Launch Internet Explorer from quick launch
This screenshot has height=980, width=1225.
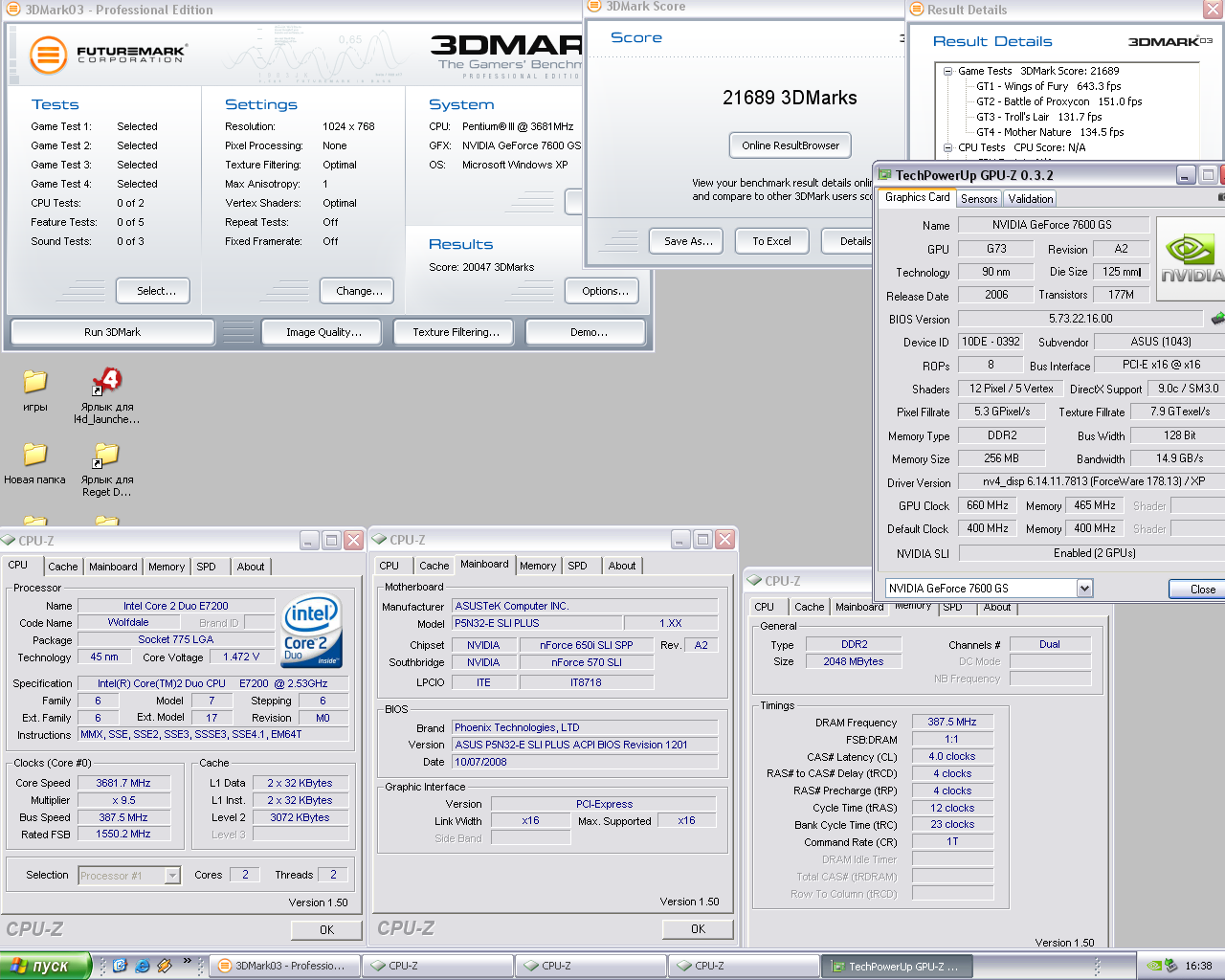(x=142, y=966)
